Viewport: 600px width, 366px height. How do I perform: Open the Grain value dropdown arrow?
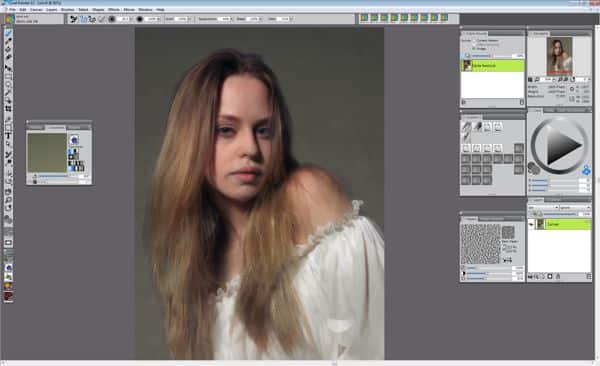point(190,19)
